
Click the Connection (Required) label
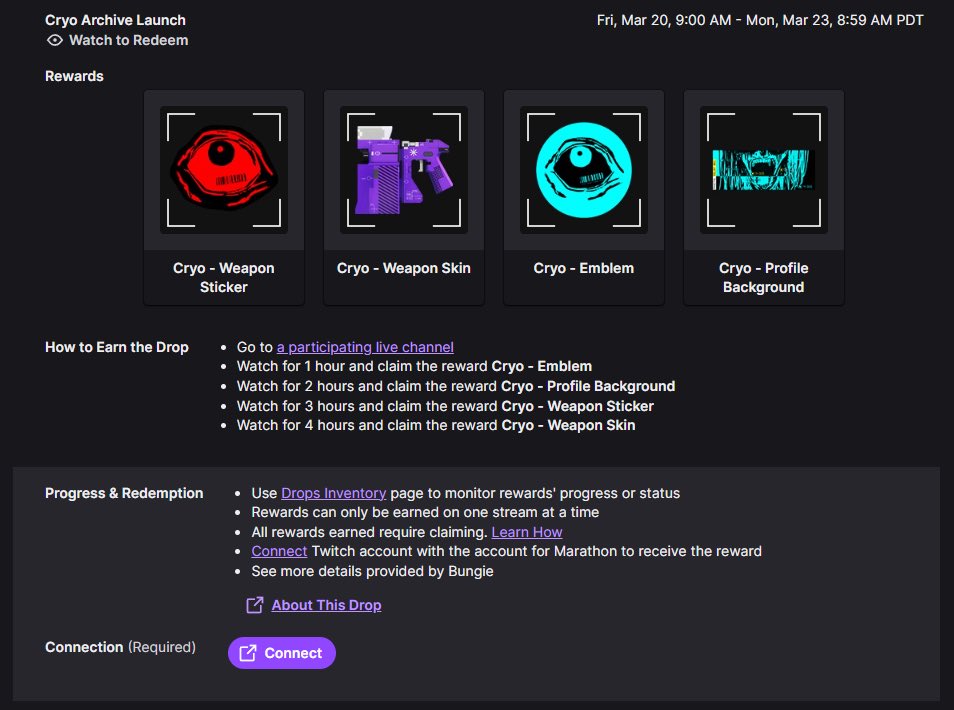120,647
